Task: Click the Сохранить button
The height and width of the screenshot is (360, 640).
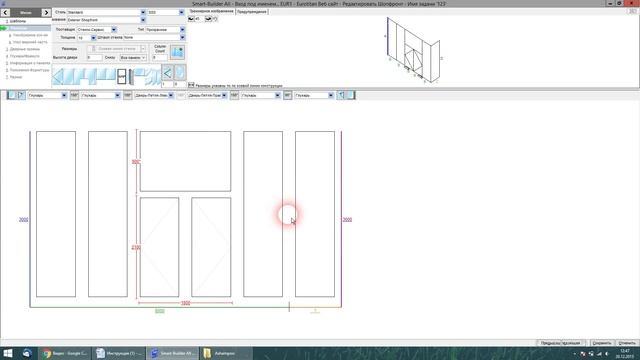Action: coord(602,343)
